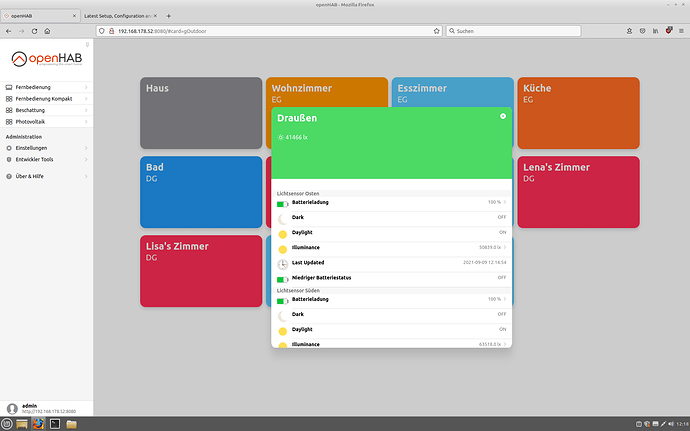This screenshot has width=690, height=431.
Task: Click the chevron beside Fernbedienung
Action: click(x=86, y=87)
